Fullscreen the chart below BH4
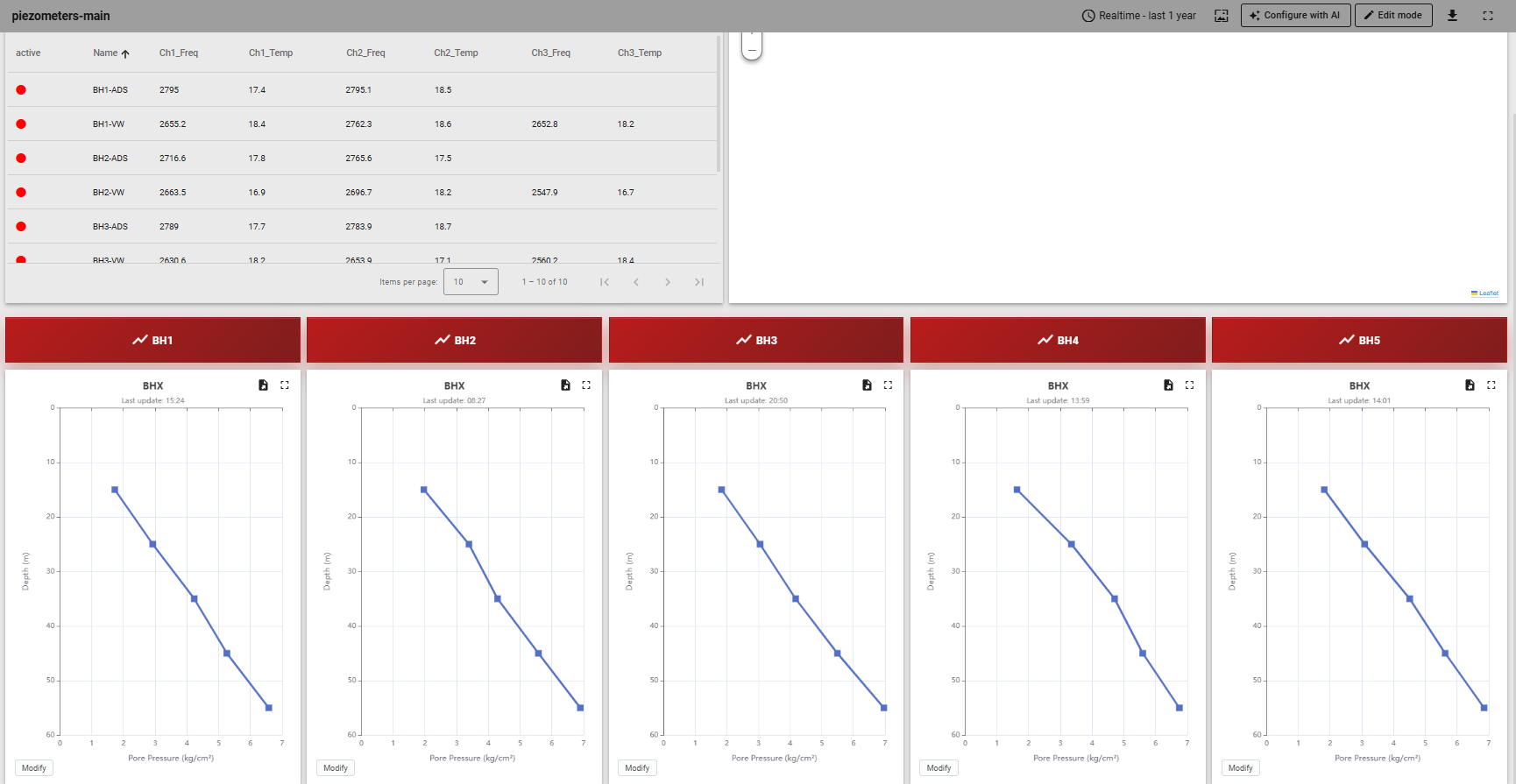 (1189, 385)
